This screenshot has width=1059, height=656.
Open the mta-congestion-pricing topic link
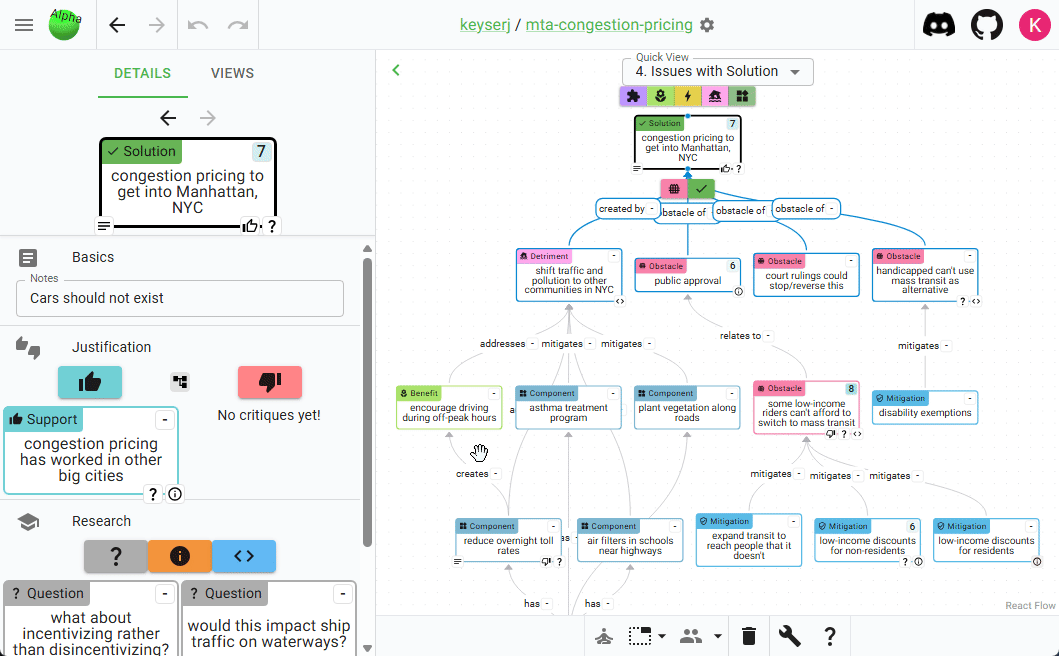[609, 25]
